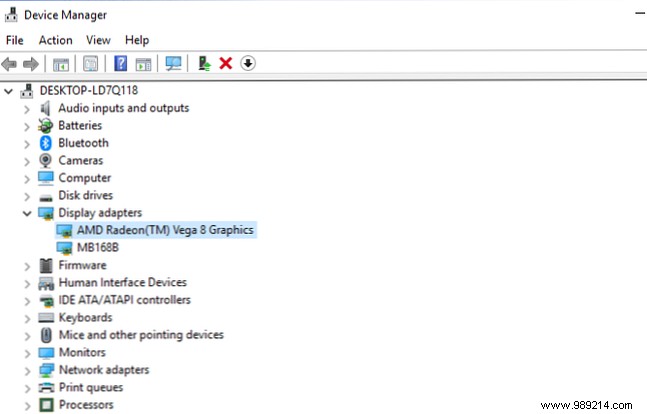Image resolution: width=647 pixels, height=414 pixels.
Task: Expand Audio inputs and outputs
Action: (x=27, y=109)
